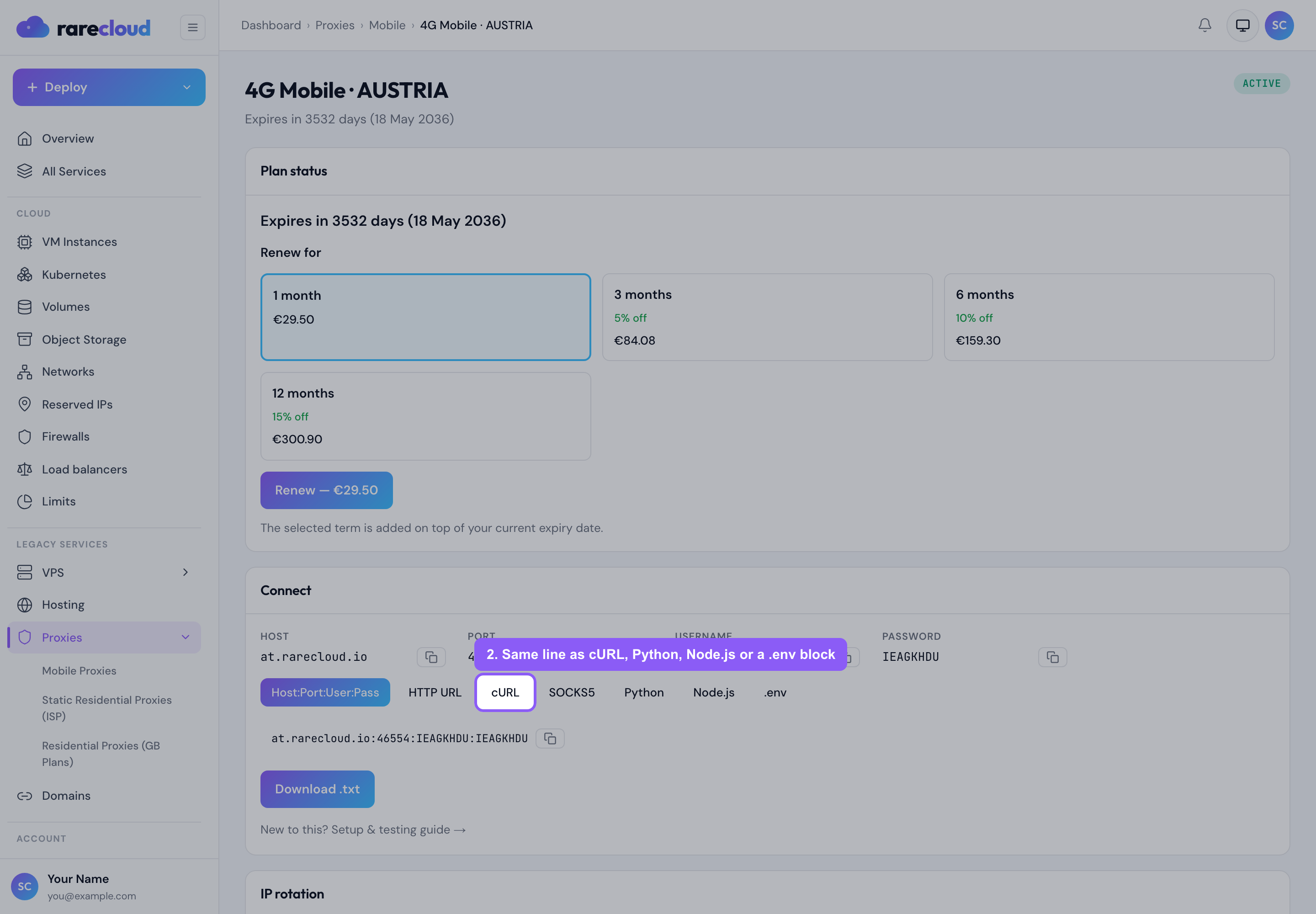1316x914 pixels.
Task: Toggle the display theme monitor icon
Action: 1243,25
